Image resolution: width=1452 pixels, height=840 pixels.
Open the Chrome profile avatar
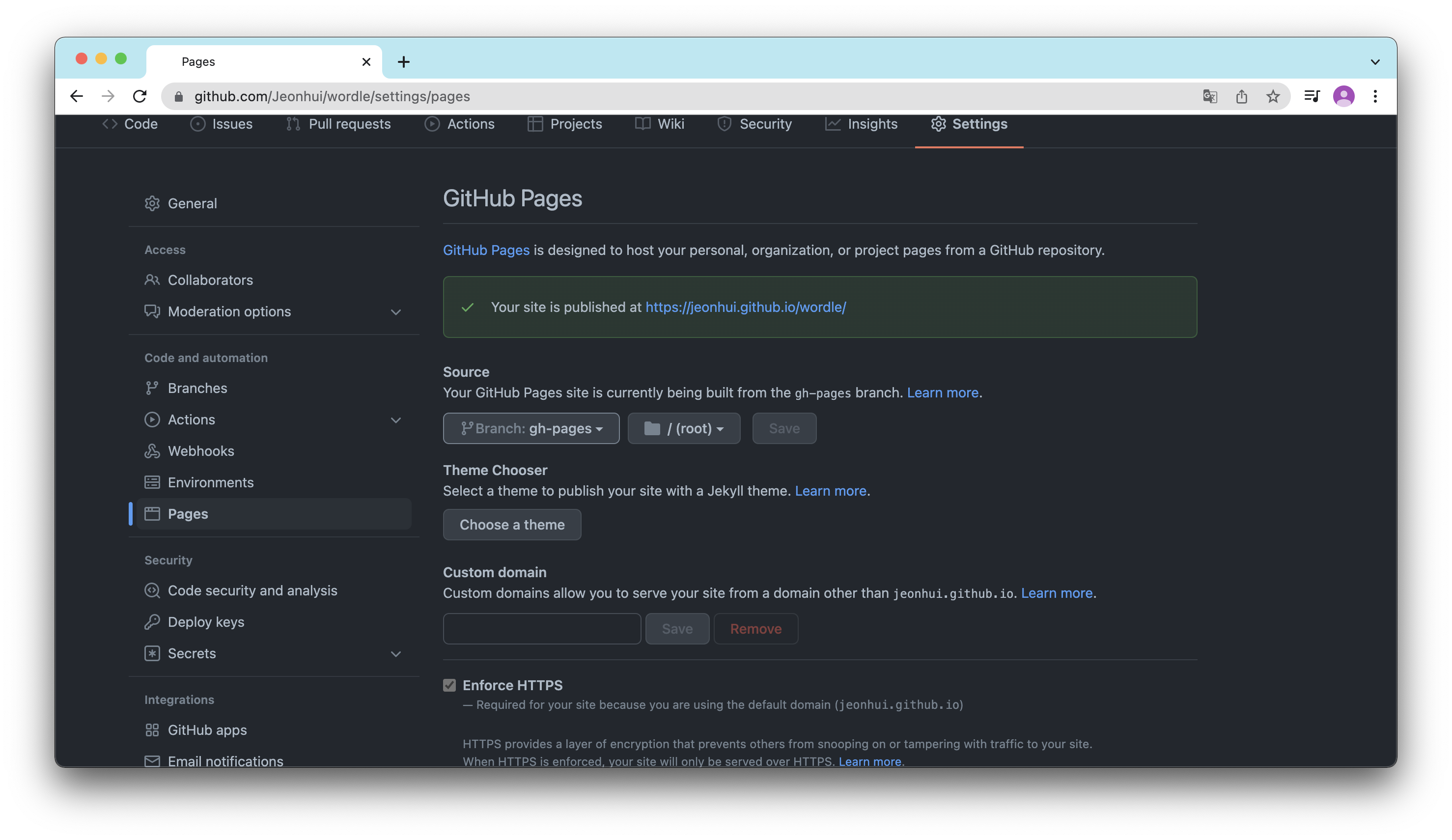(1343, 96)
